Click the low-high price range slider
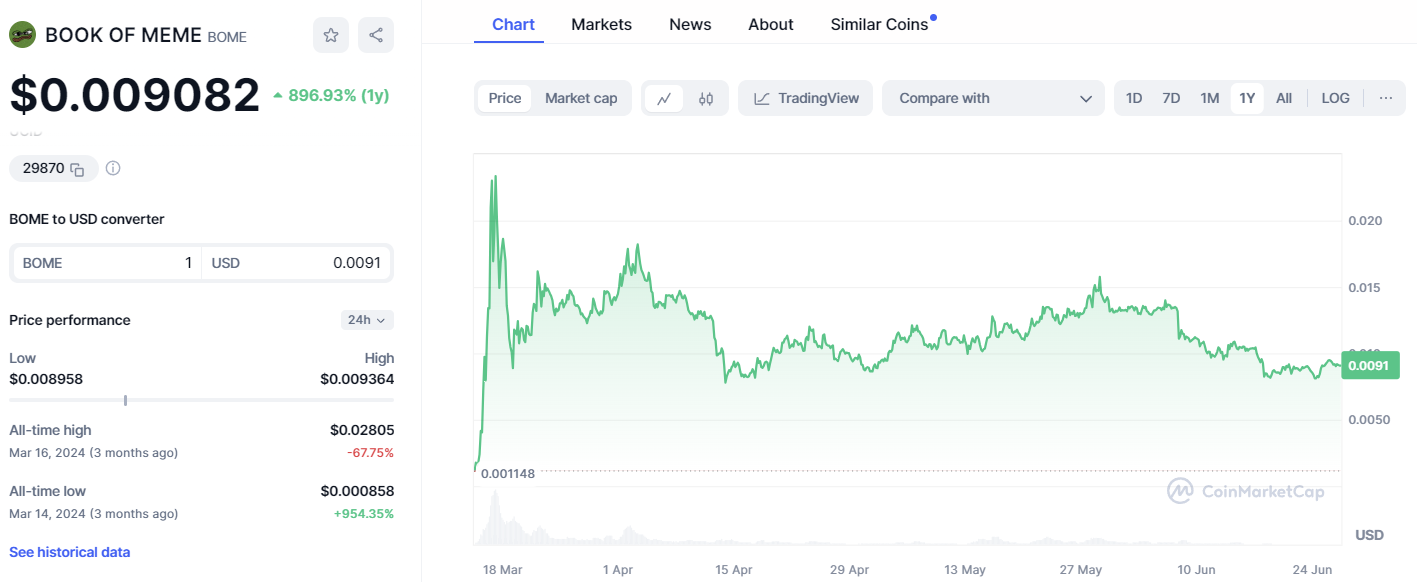This screenshot has width=1417, height=582. (200, 400)
